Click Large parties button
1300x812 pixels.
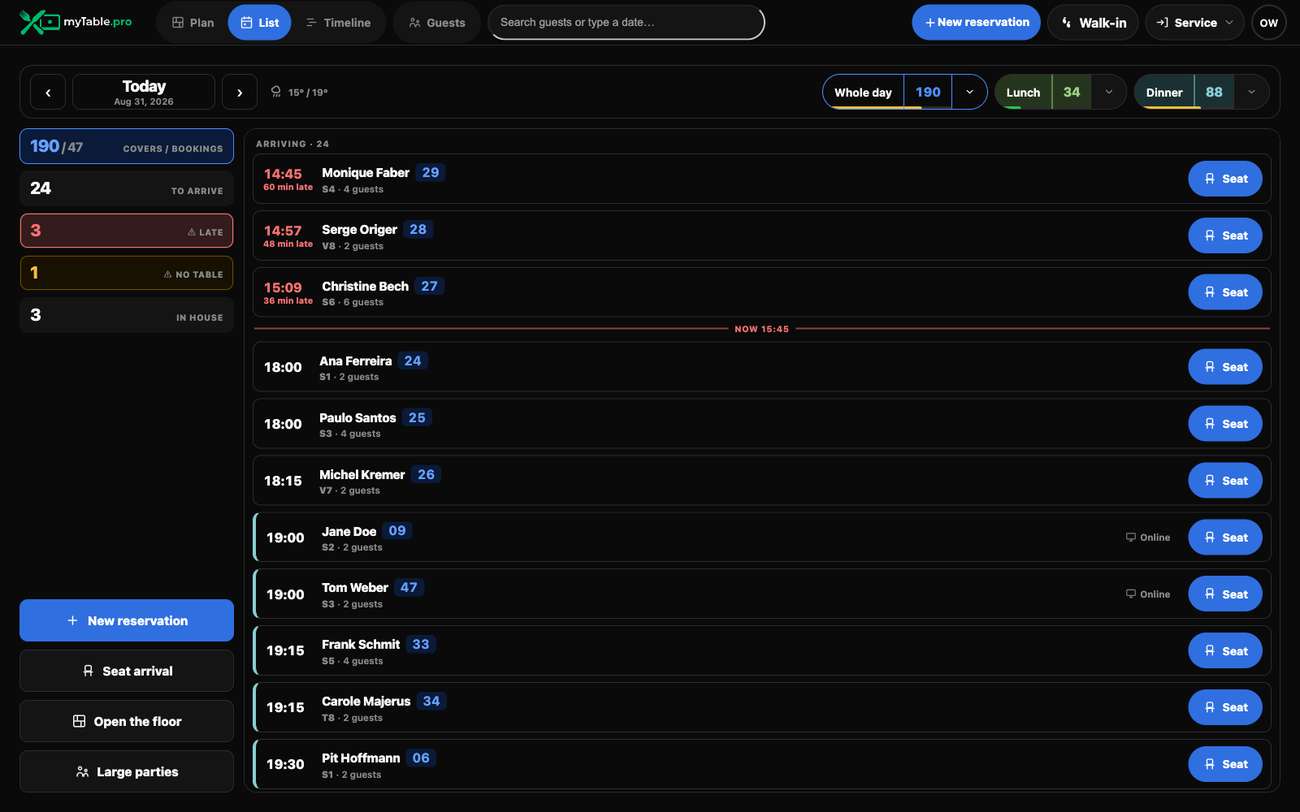[127, 772]
